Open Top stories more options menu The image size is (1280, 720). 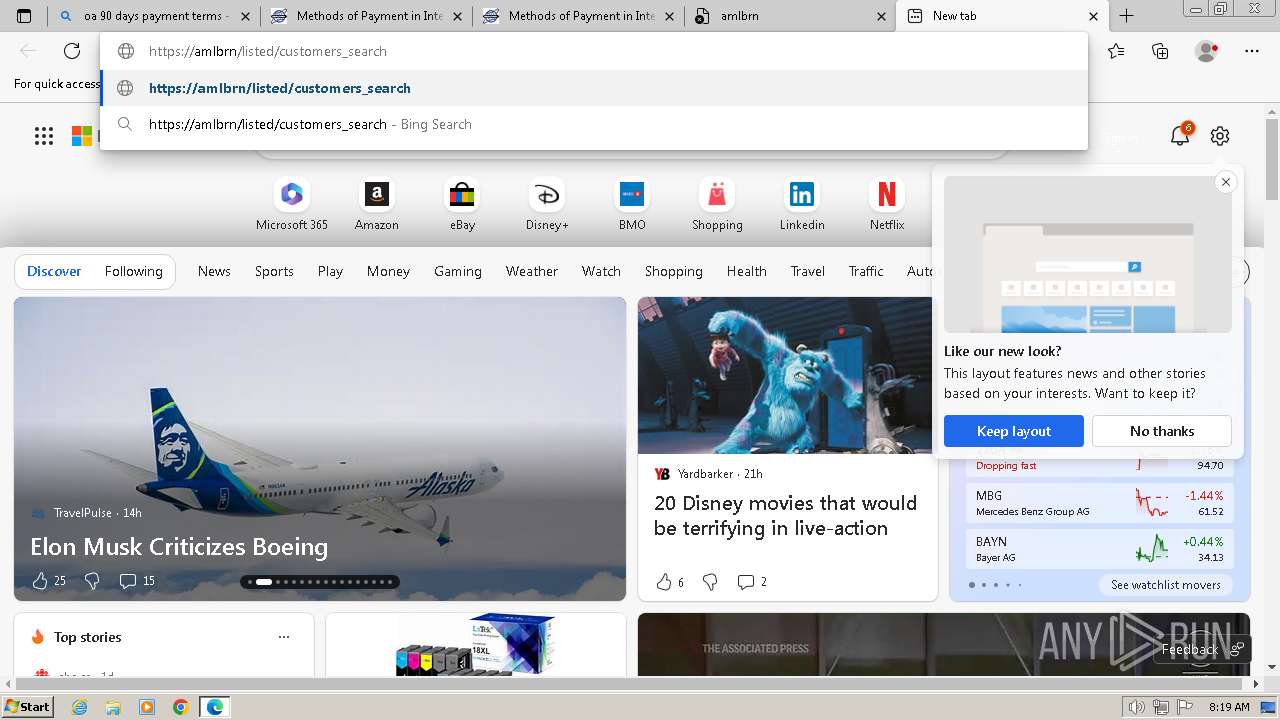pos(284,637)
